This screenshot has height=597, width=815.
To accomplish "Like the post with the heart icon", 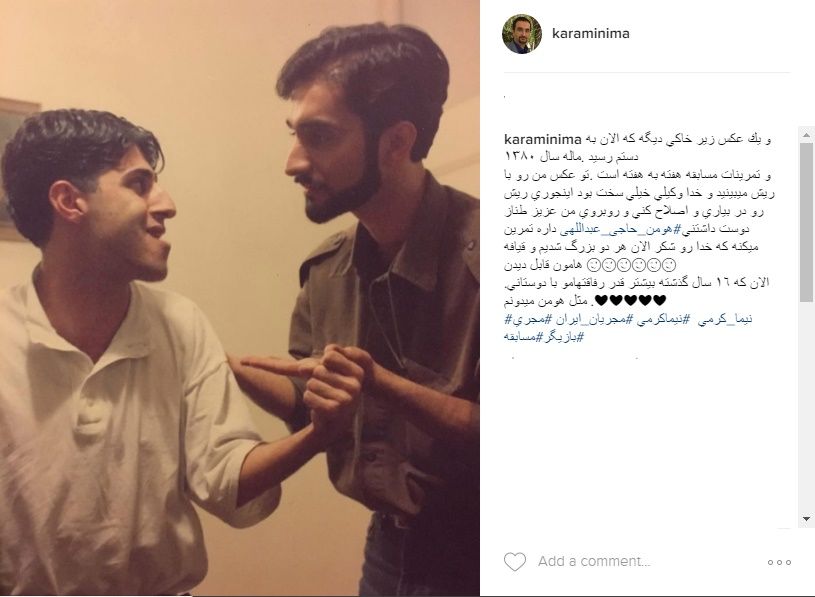I will [x=515, y=562].
